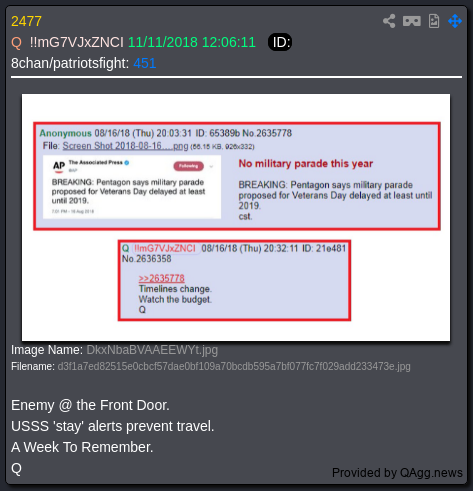Open the embedded screenshot image
Image resolution: width=473 pixels, height=491 pixels.
[236, 217]
